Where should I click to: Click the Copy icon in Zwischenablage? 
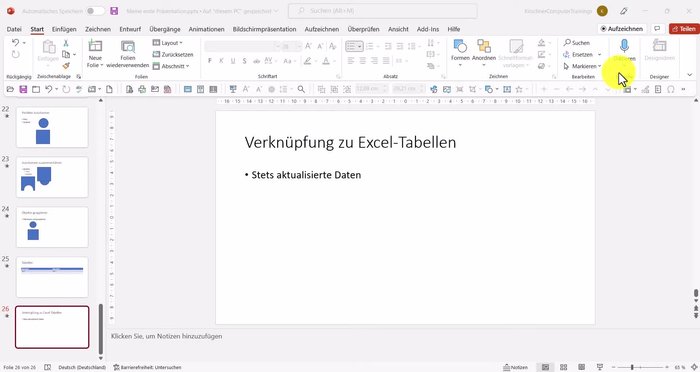66,54
